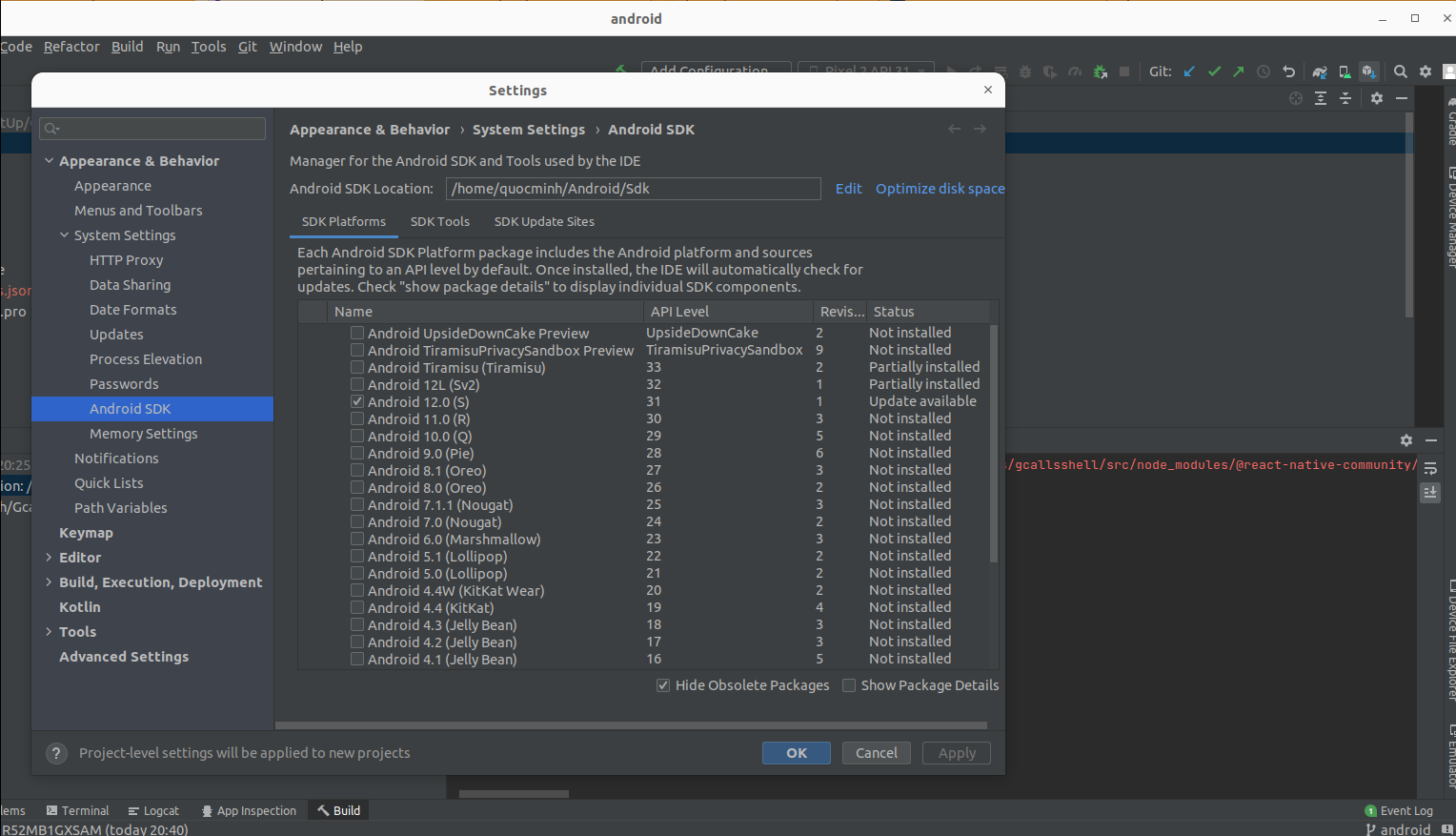Click the Git update project arrow icon
The image size is (1456, 836).
point(1189,71)
